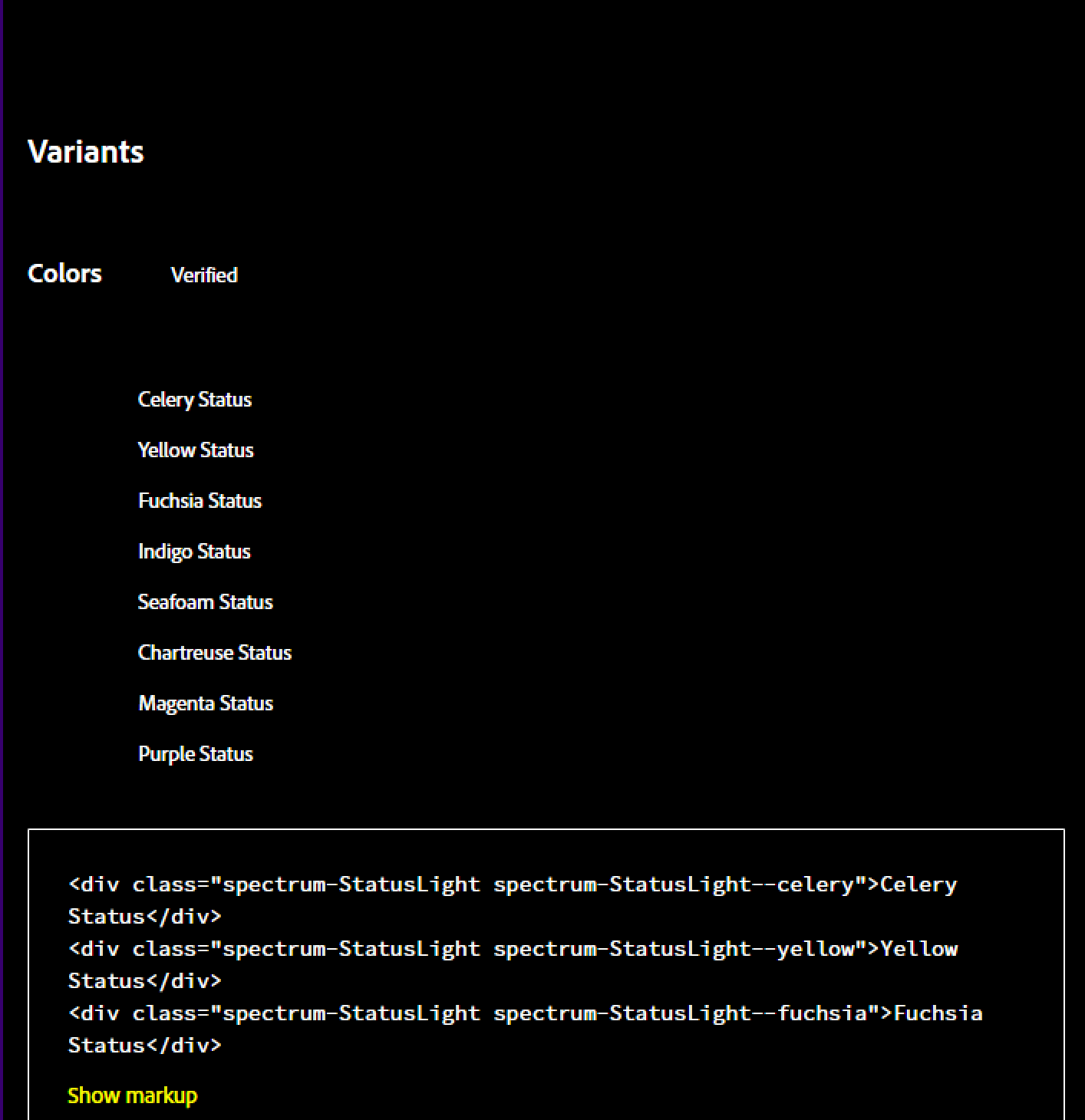Click the Colors subheading
The width and height of the screenshot is (1085, 1120).
coord(64,273)
